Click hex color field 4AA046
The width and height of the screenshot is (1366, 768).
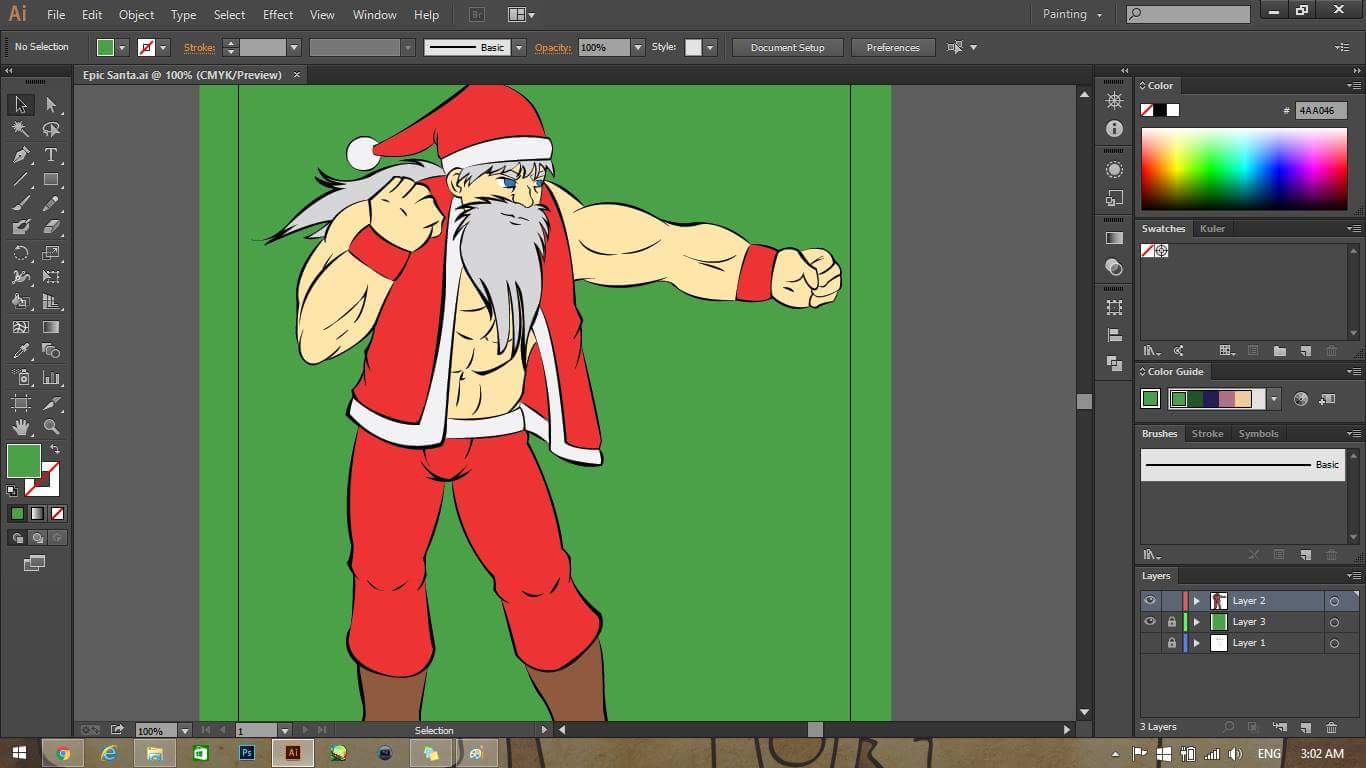(1321, 111)
